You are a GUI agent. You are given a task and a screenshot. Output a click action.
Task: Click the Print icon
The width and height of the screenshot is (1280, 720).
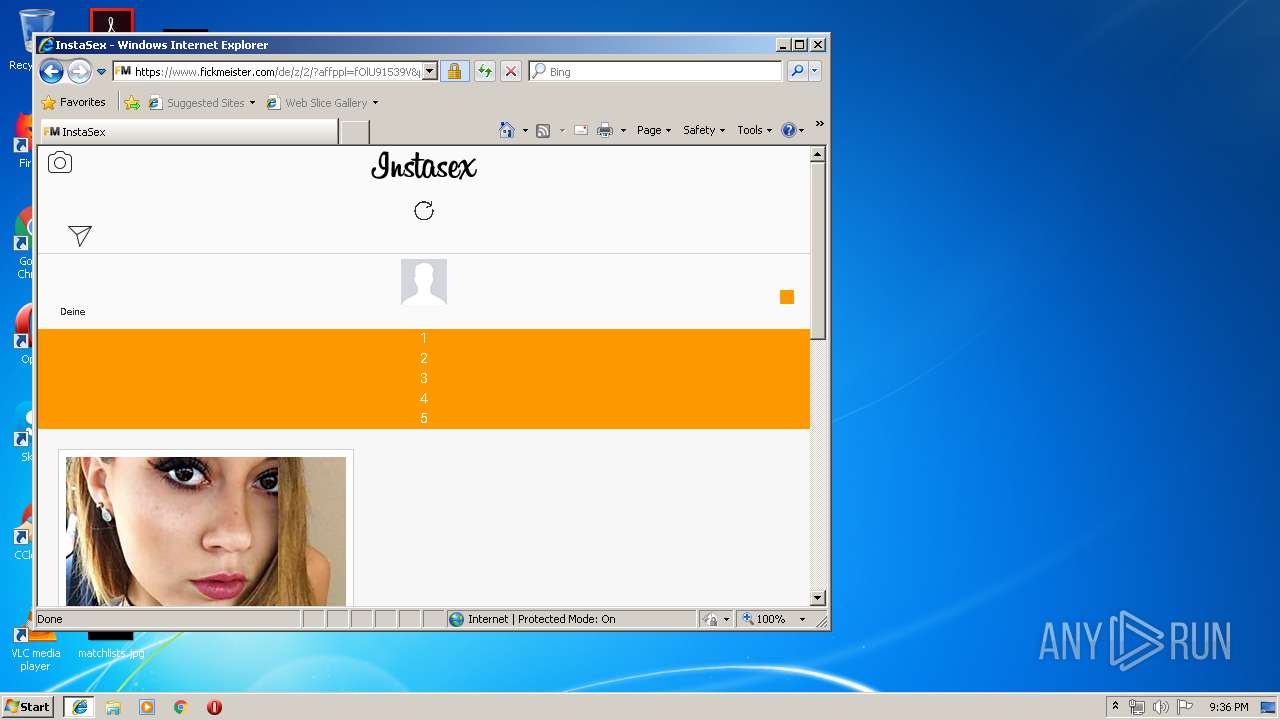coord(605,130)
